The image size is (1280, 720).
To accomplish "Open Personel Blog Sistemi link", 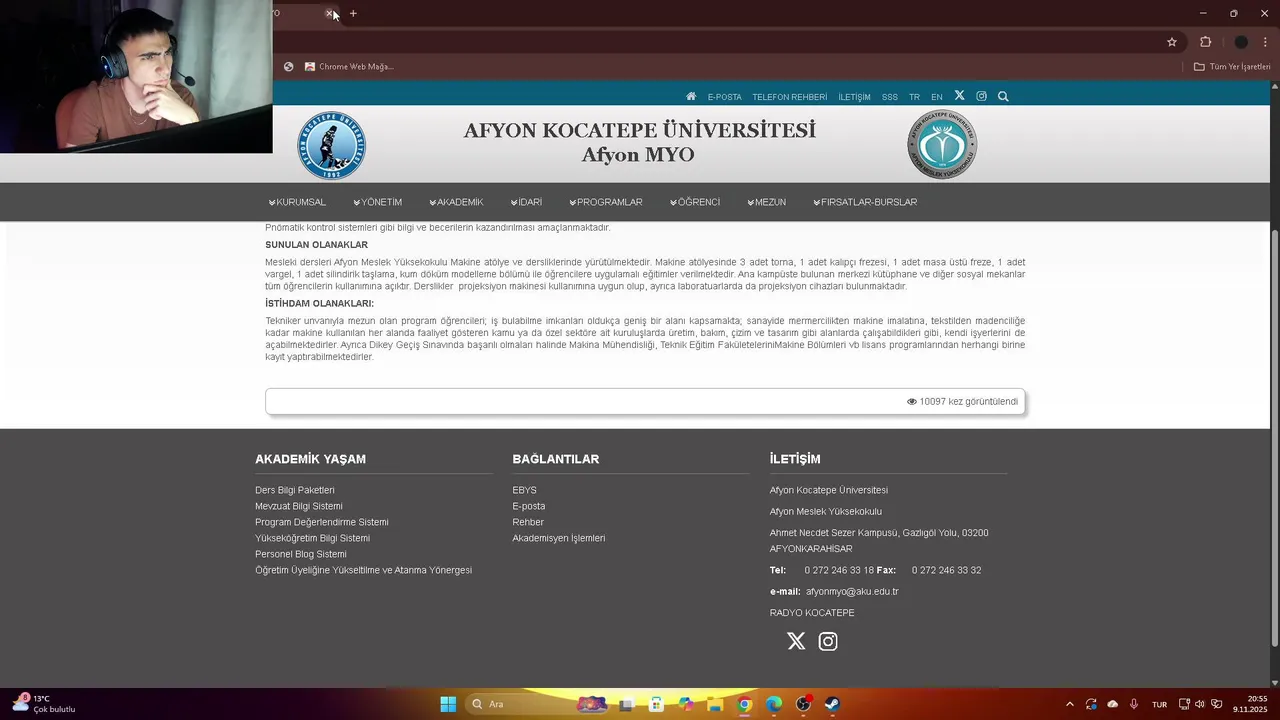I will coord(301,554).
